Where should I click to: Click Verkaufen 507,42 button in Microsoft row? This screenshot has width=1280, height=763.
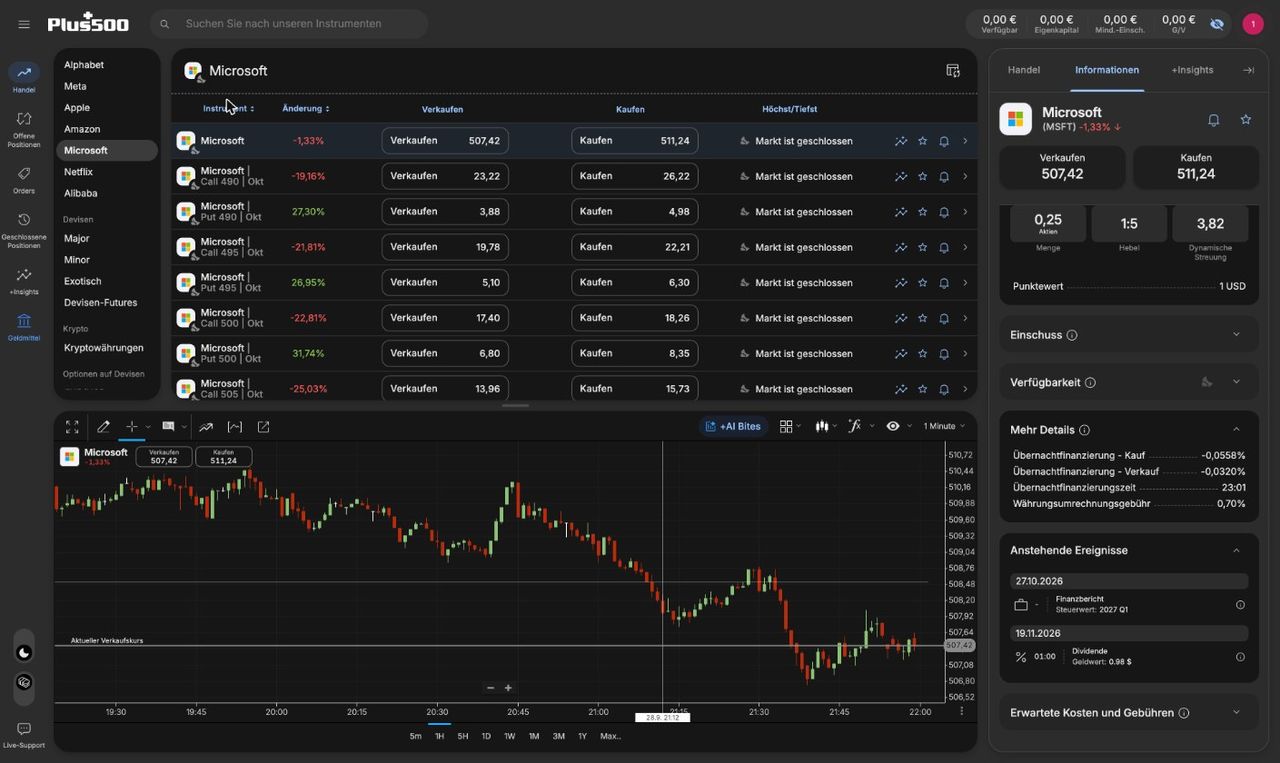pos(445,141)
